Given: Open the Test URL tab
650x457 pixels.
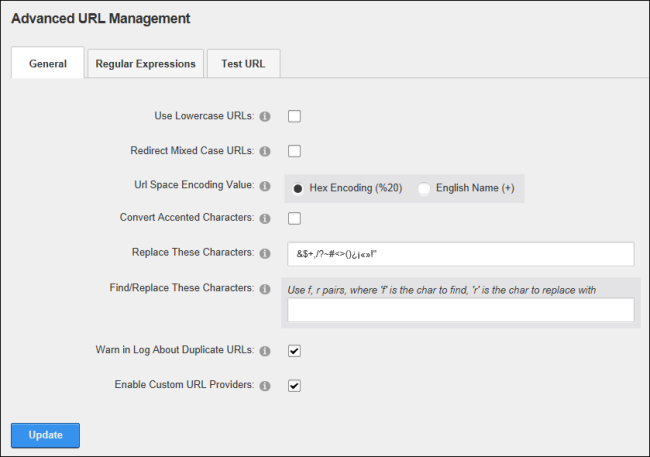Looking at the screenshot, I should (x=243, y=64).
